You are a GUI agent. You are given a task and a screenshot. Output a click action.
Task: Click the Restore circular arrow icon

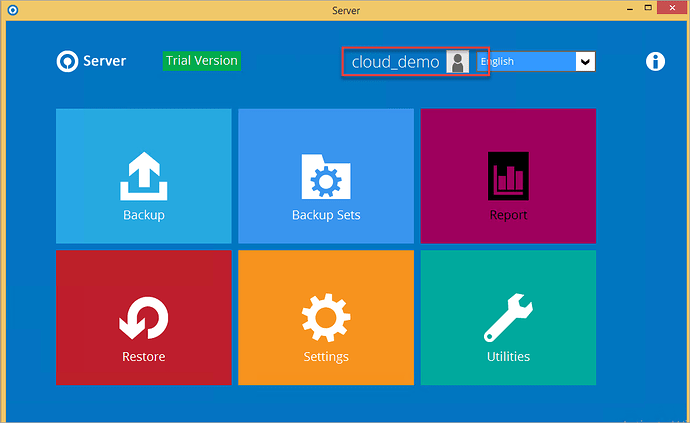144,319
